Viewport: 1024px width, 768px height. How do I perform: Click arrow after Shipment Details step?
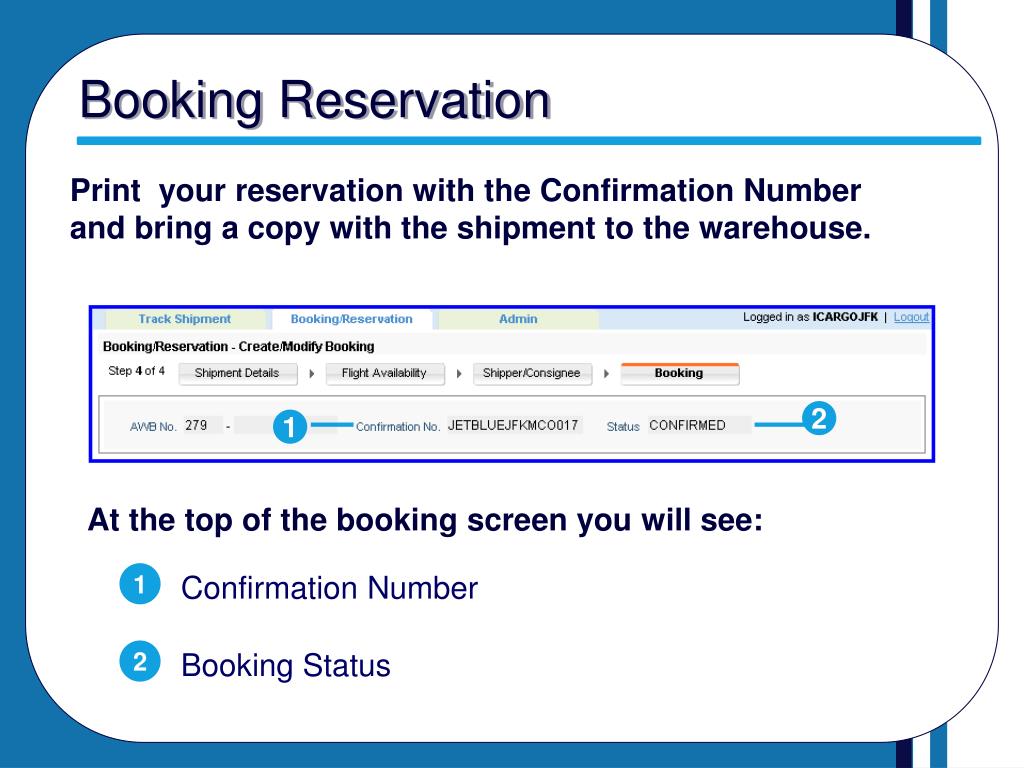coord(312,374)
